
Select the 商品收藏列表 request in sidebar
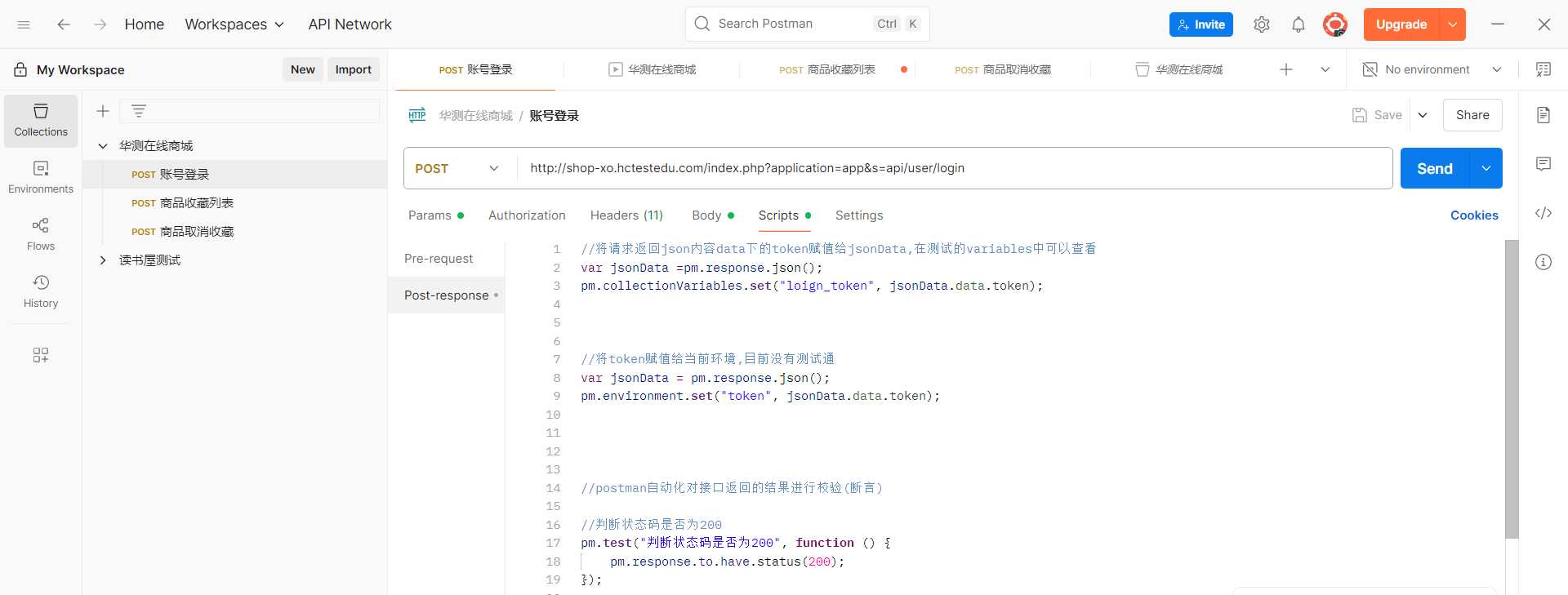click(234, 203)
